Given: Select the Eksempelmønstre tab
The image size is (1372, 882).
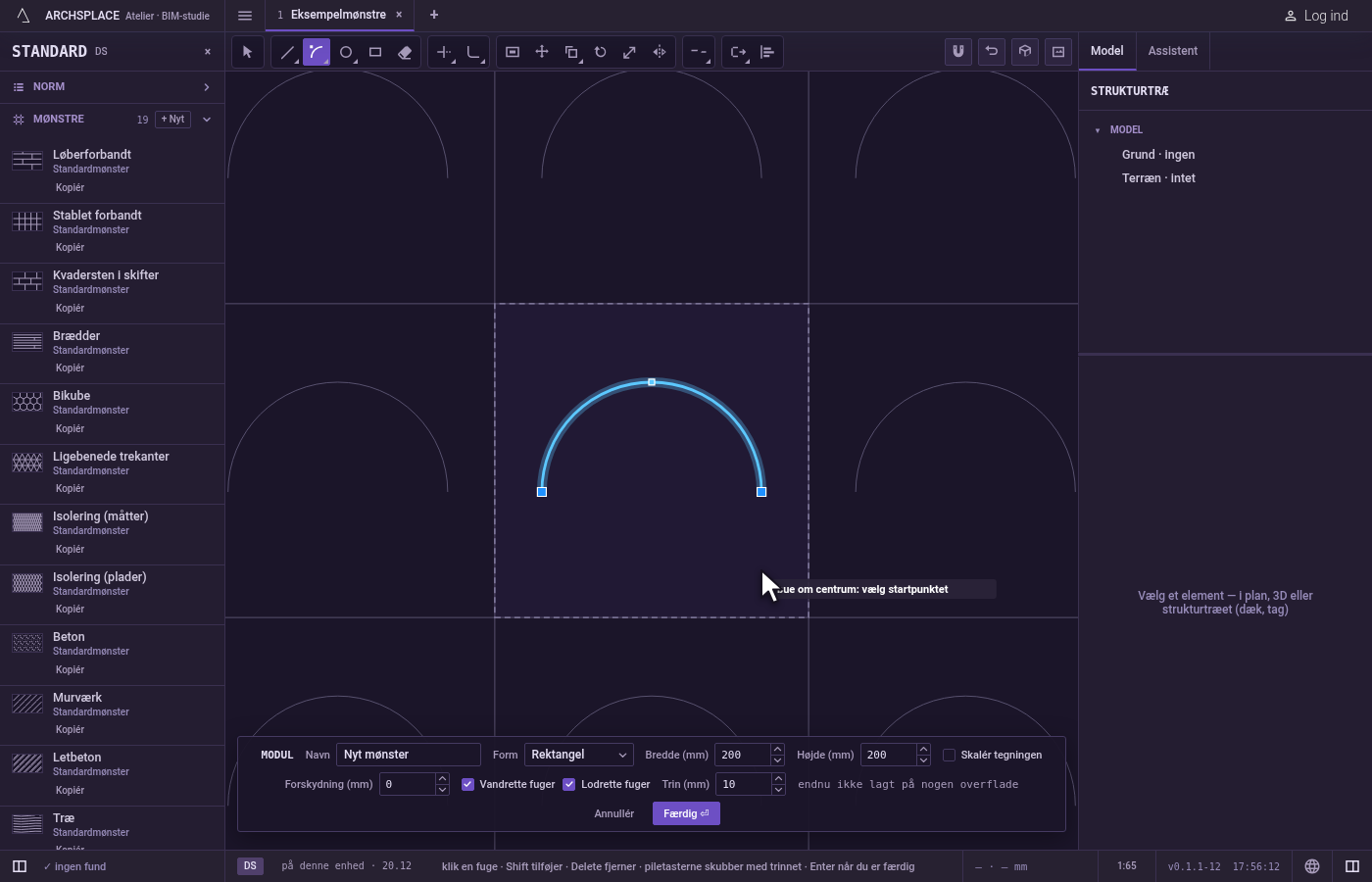Looking at the screenshot, I should pos(338,15).
